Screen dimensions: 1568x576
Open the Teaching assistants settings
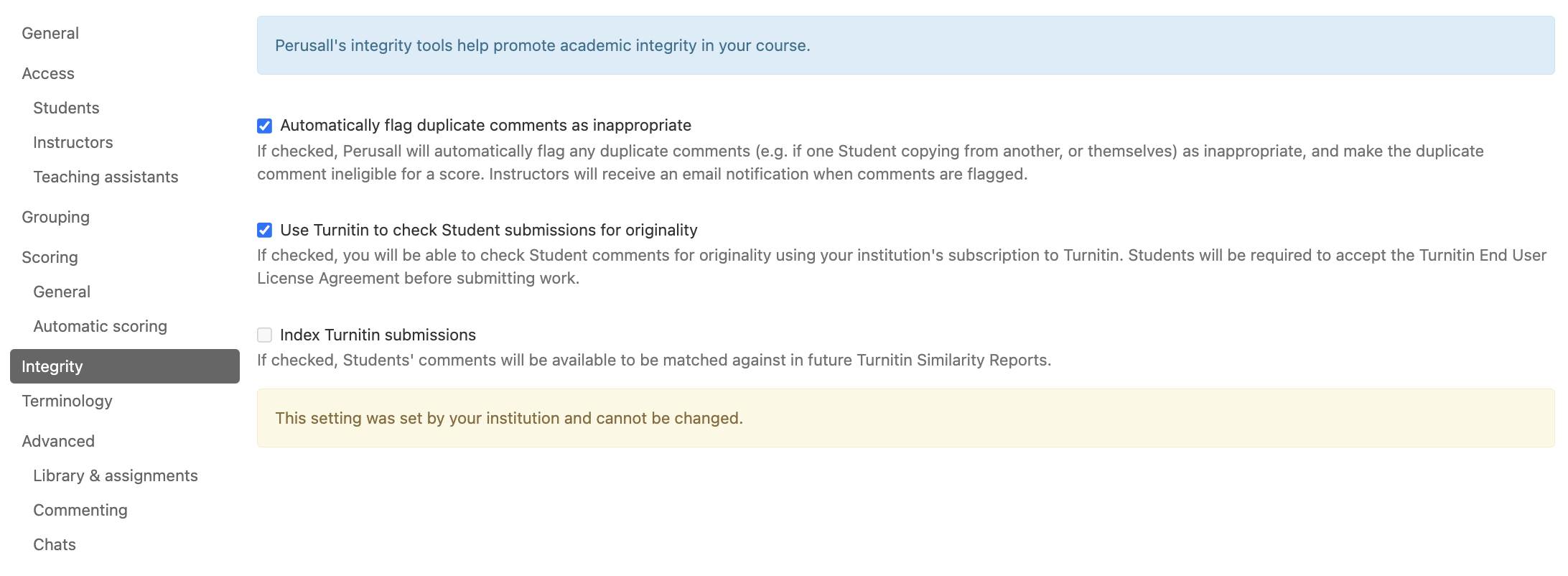(x=105, y=176)
